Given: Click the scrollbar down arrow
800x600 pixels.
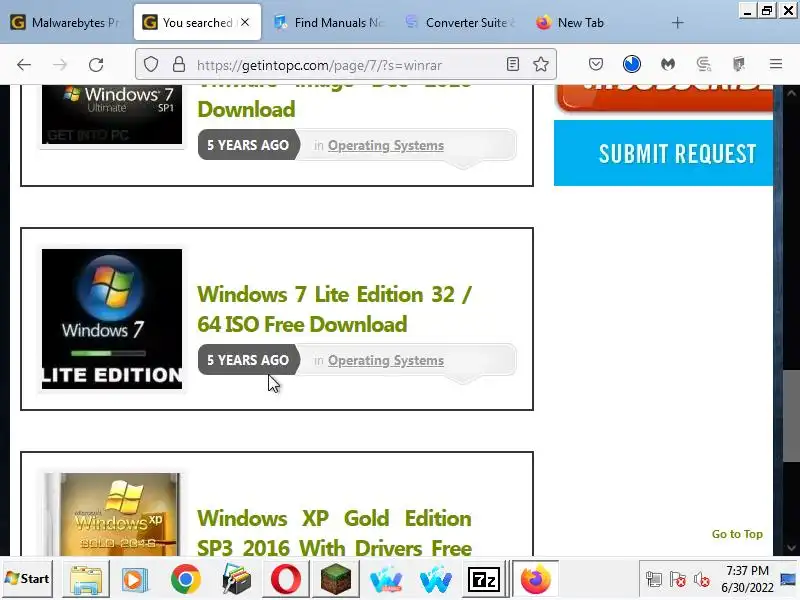Looking at the screenshot, I should [791, 548].
